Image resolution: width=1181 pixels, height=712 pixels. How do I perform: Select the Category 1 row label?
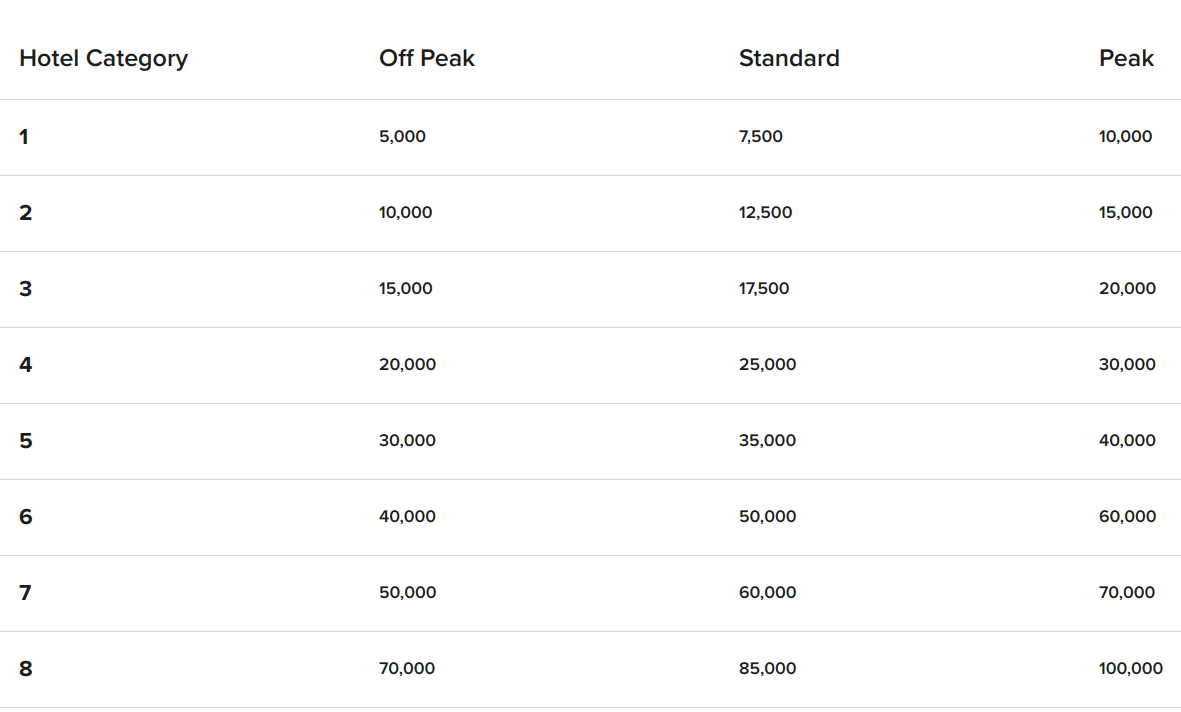point(24,137)
